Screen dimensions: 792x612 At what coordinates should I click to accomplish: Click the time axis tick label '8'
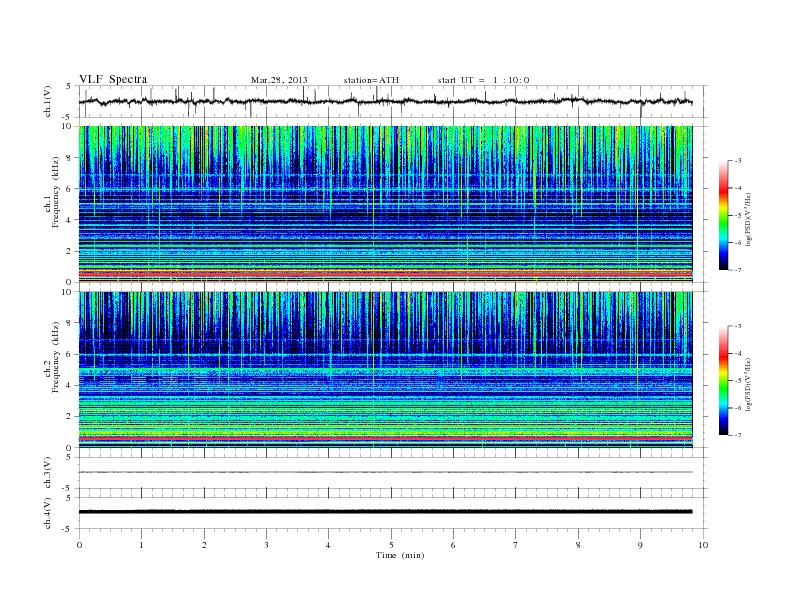[x=578, y=545]
